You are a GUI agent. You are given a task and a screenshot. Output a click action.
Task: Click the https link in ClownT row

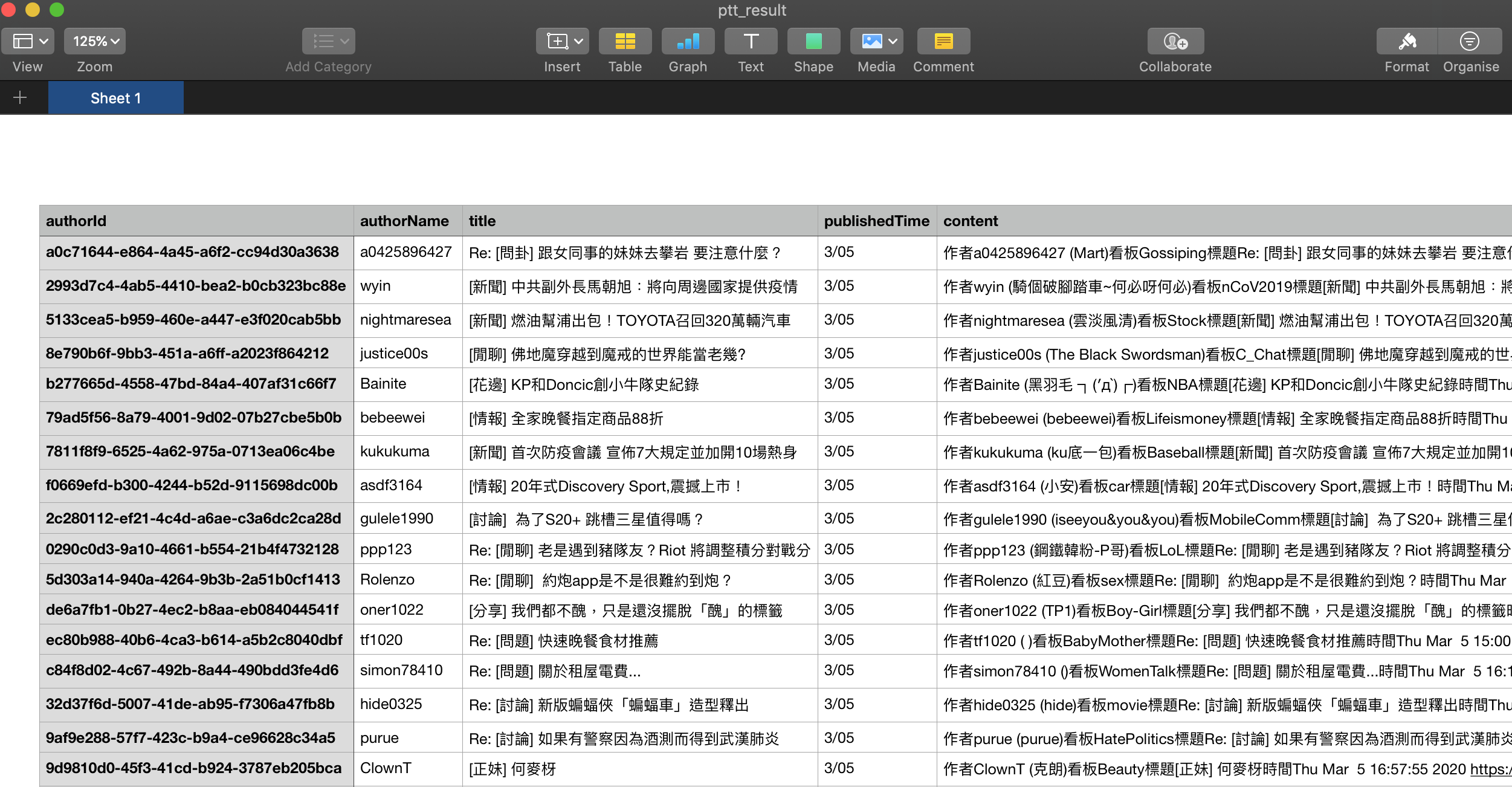coord(1490,769)
